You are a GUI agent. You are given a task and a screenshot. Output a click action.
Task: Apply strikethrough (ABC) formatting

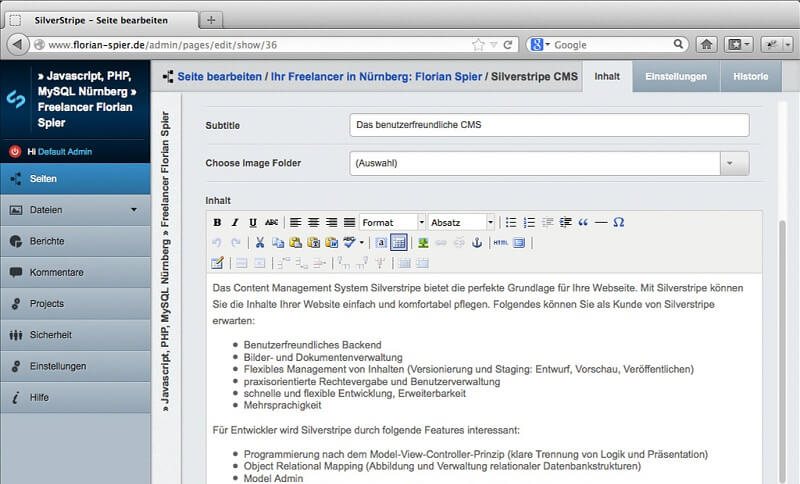pyautogui.click(x=271, y=222)
